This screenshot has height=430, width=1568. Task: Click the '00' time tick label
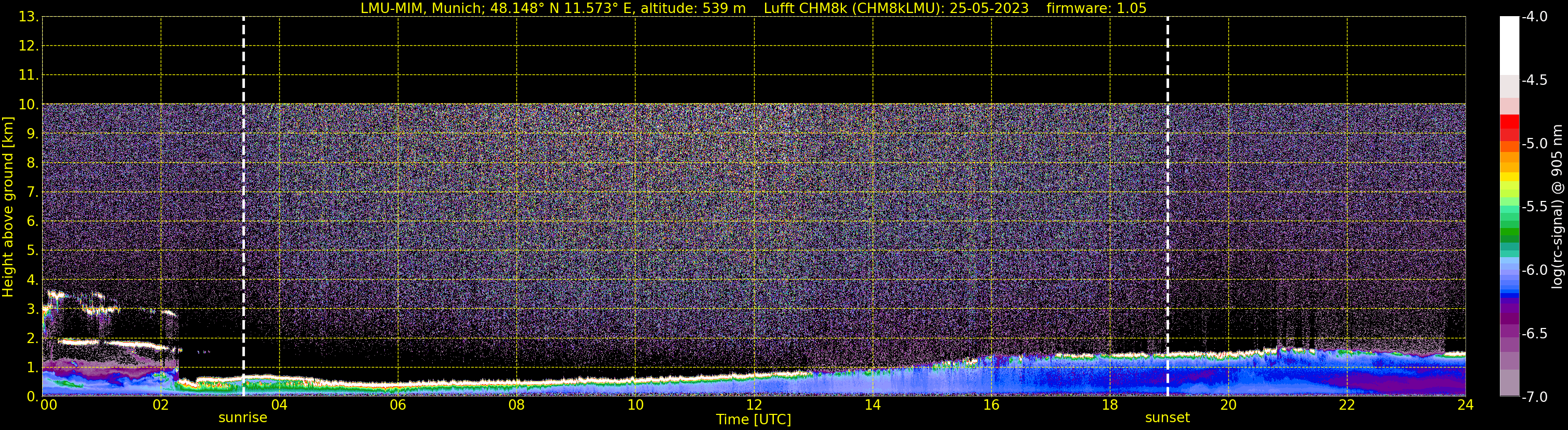tap(48, 405)
